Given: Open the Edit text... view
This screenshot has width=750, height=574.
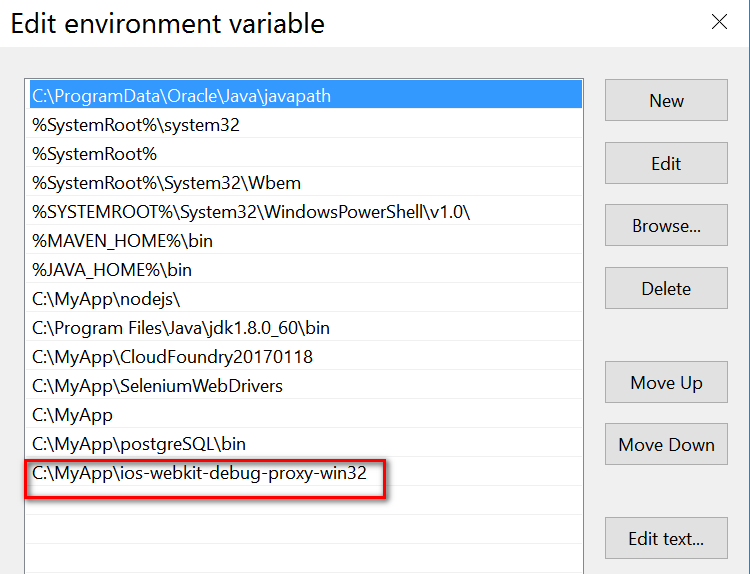Looking at the screenshot, I should pos(666,538).
